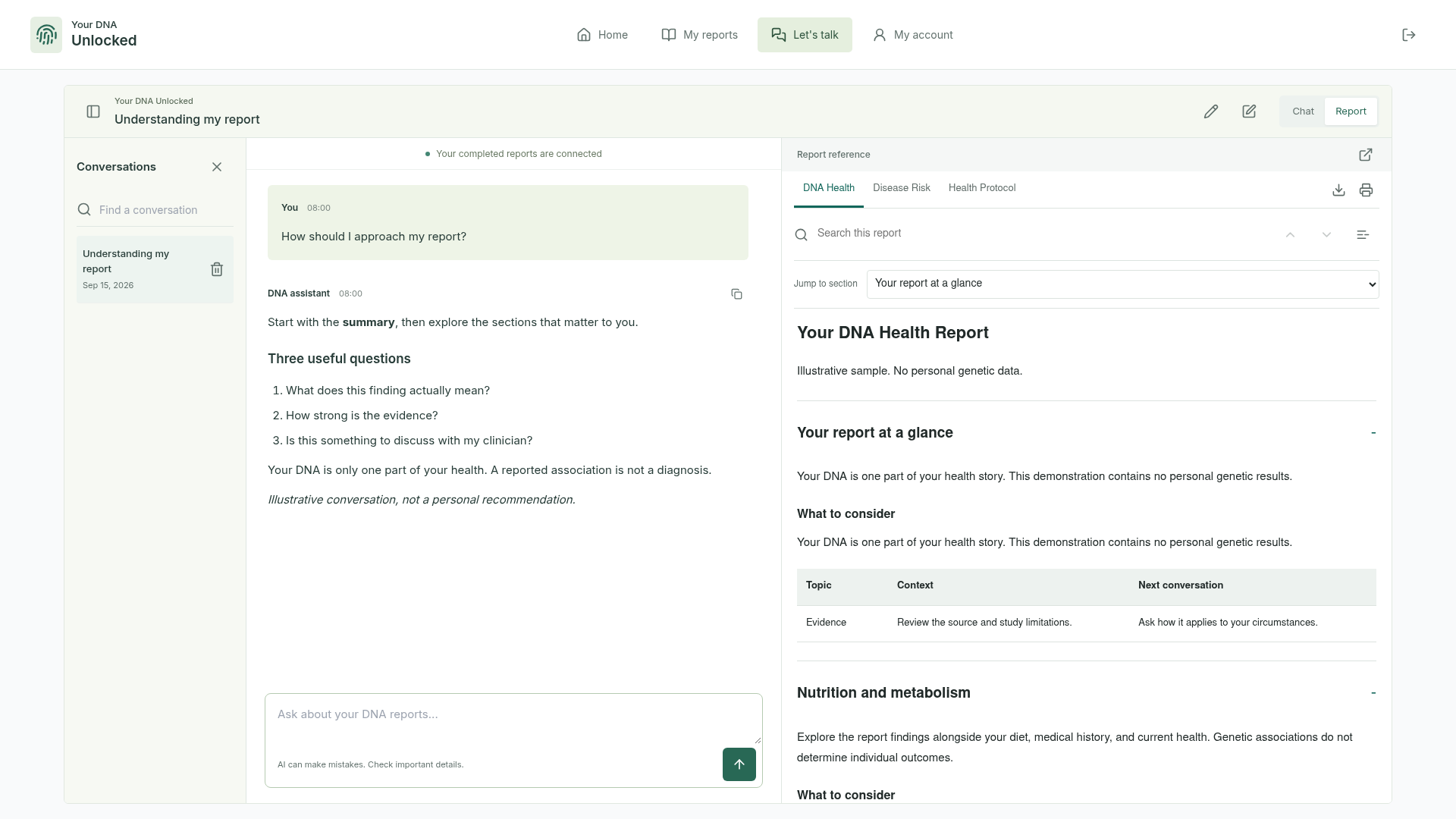The width and height of the screenshot is (1456, 819).
Task: Open report reference in new window
Action: [1366, 155]
